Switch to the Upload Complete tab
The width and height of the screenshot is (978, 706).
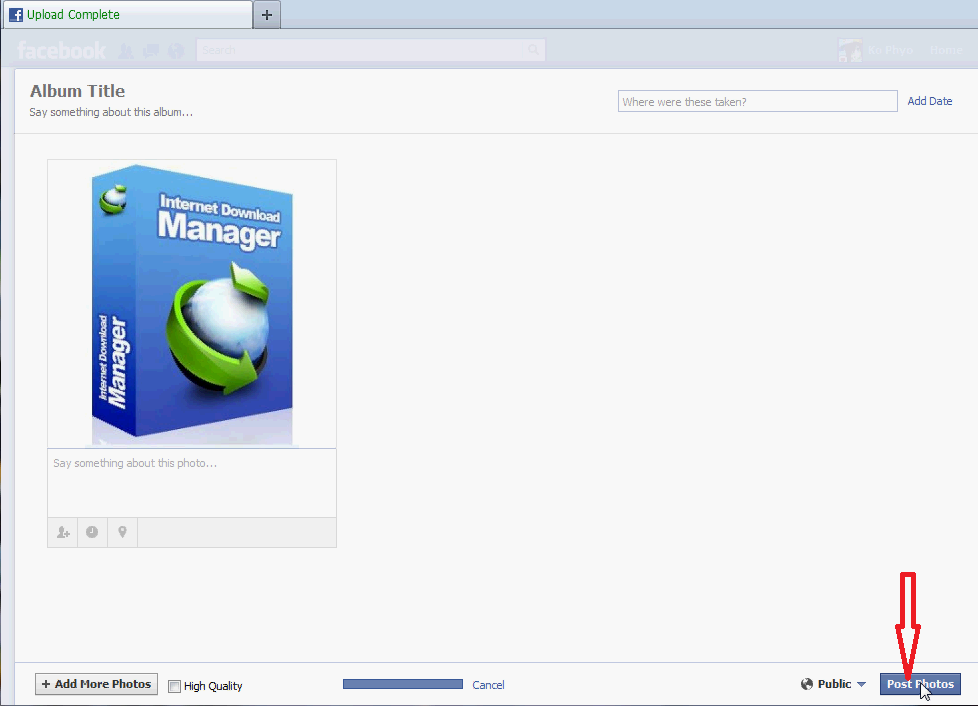tap(128, 15)
